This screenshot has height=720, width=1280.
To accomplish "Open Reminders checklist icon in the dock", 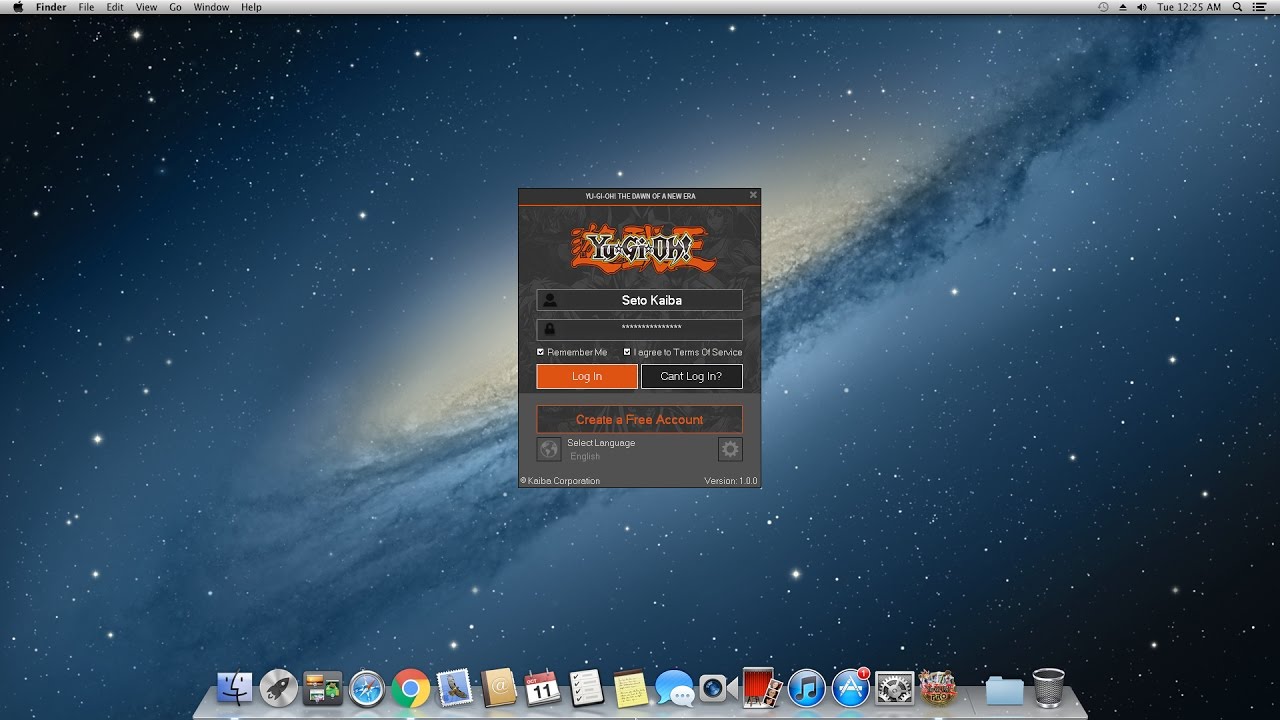I will click(587, 688).
